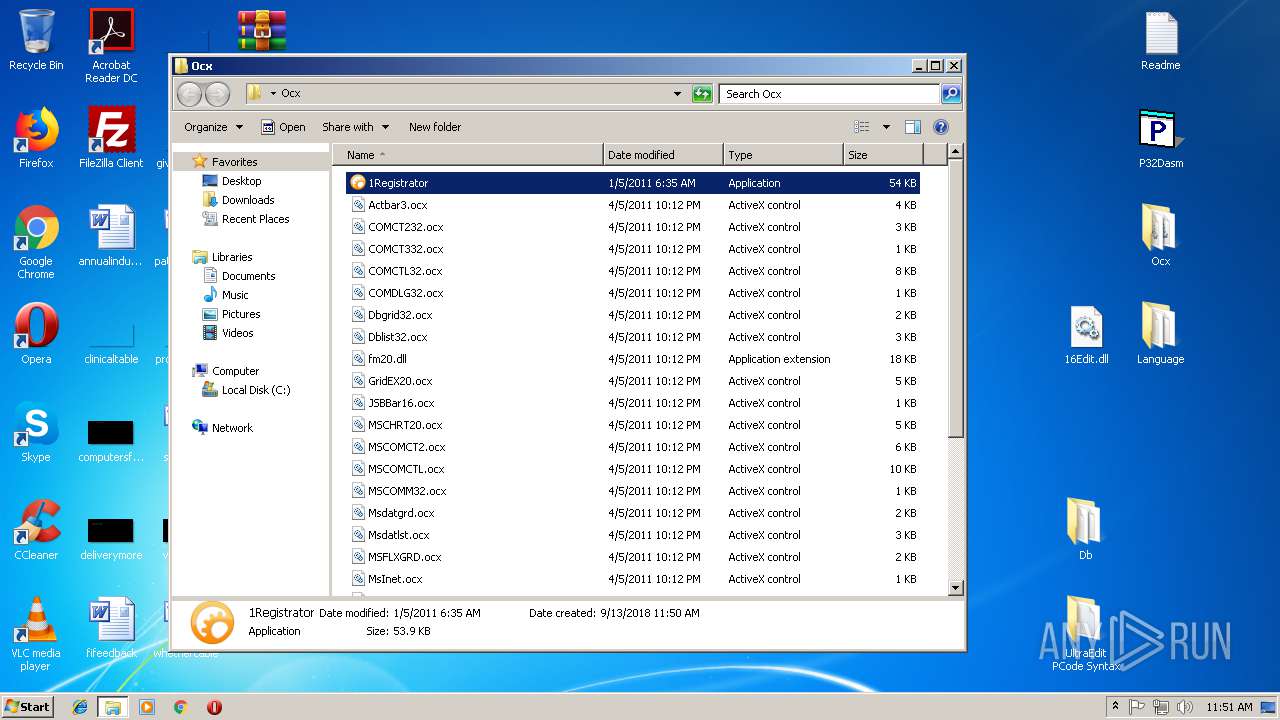
Task: Sort by Type column header
Action: click(783, 155)
